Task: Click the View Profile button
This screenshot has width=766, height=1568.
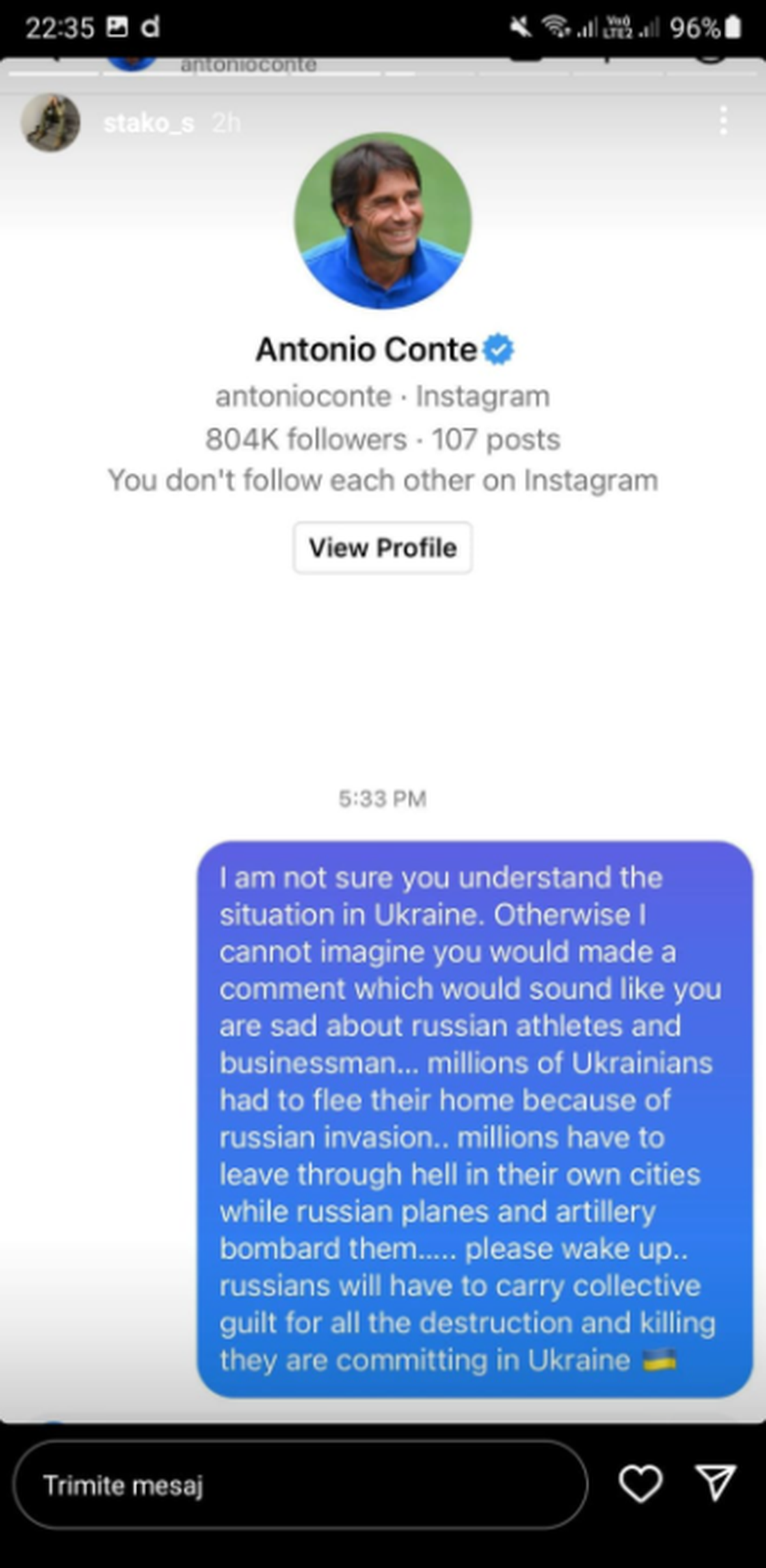Action: [x=383, y=548]
